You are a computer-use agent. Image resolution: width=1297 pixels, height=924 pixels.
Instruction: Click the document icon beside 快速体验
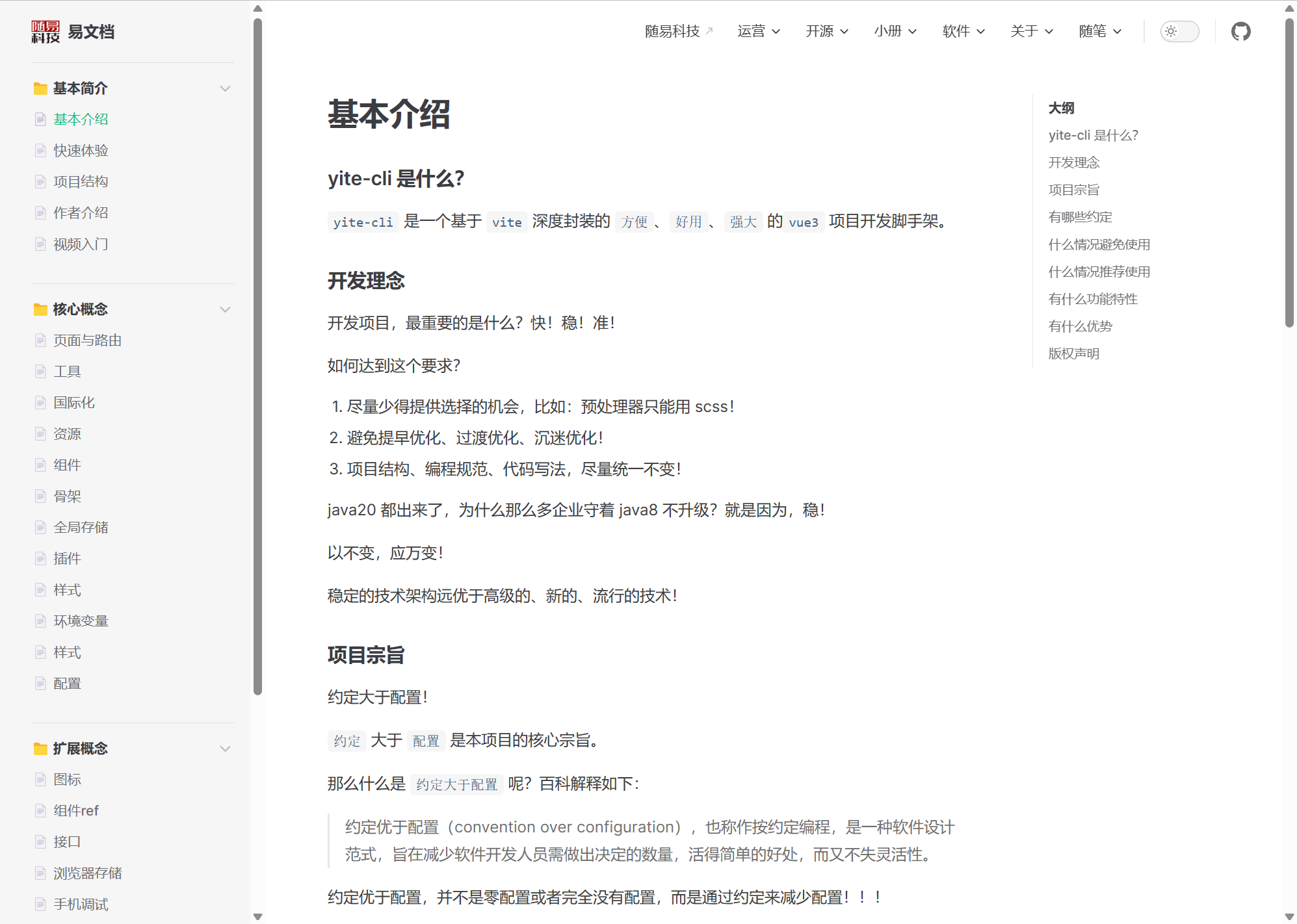point(40,151)
